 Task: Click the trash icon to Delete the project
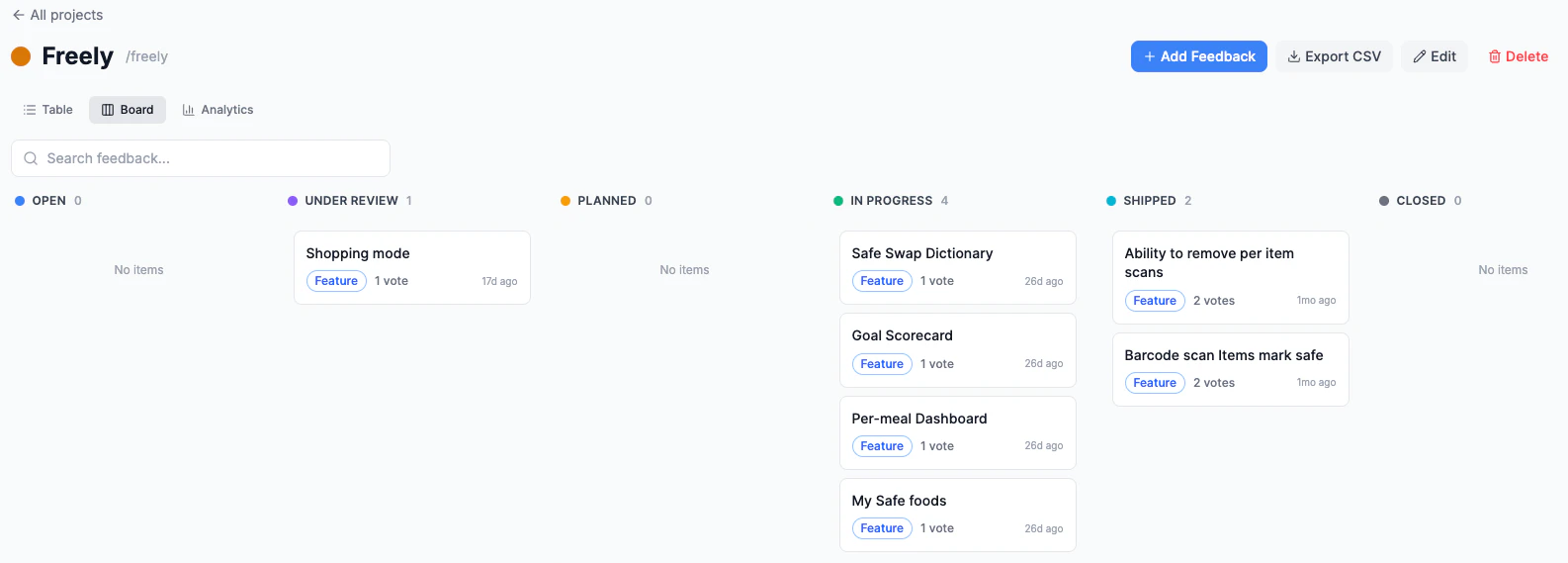(1495, 56)
